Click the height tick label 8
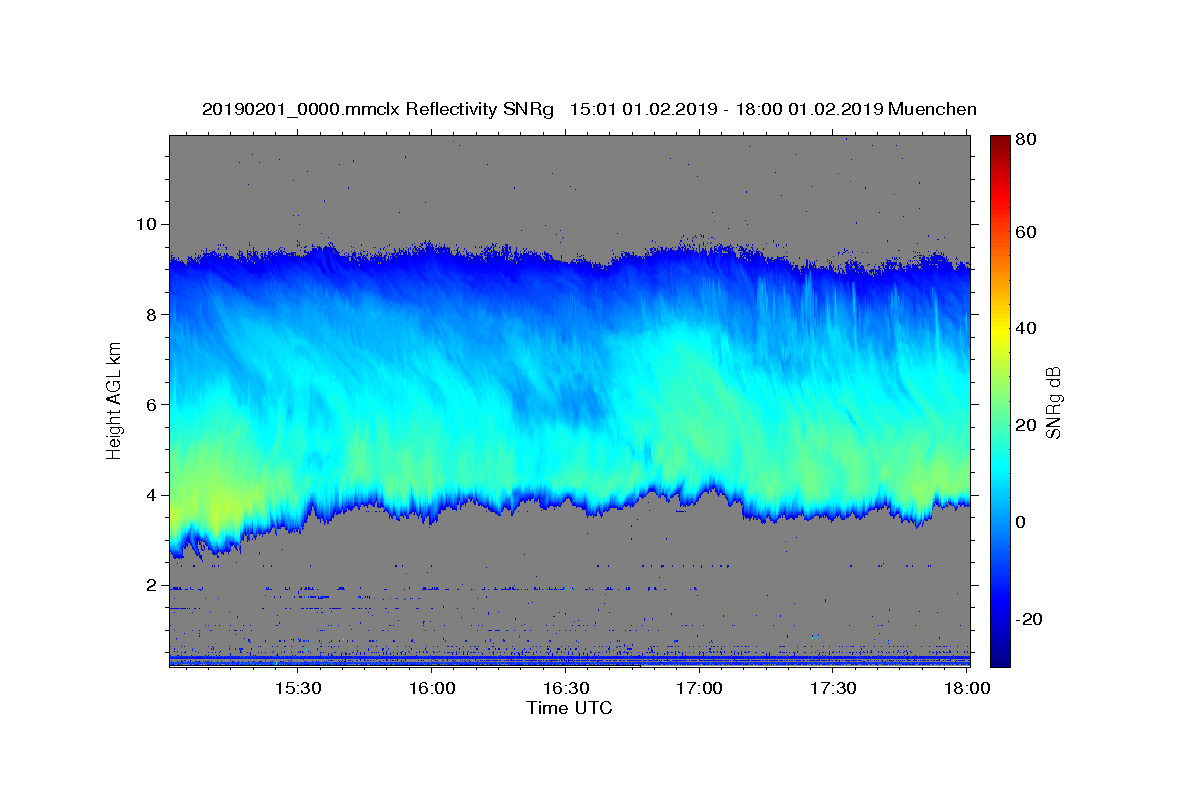Screen dimensions: 1200x800 pos(152,314)
